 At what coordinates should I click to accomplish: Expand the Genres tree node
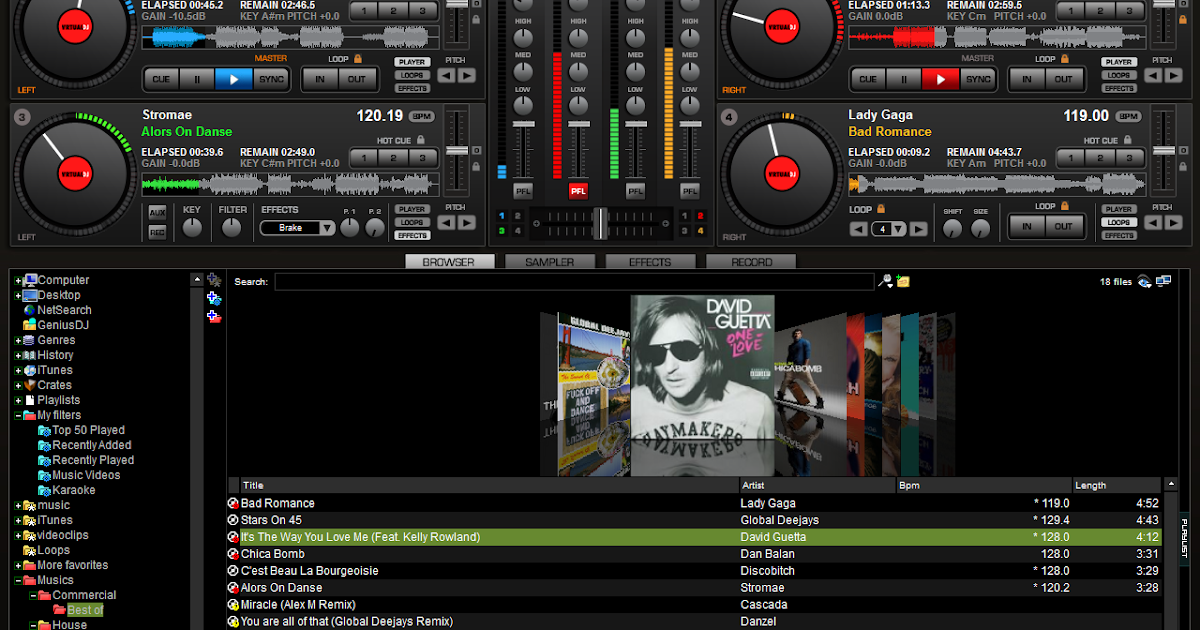point(18,340)
